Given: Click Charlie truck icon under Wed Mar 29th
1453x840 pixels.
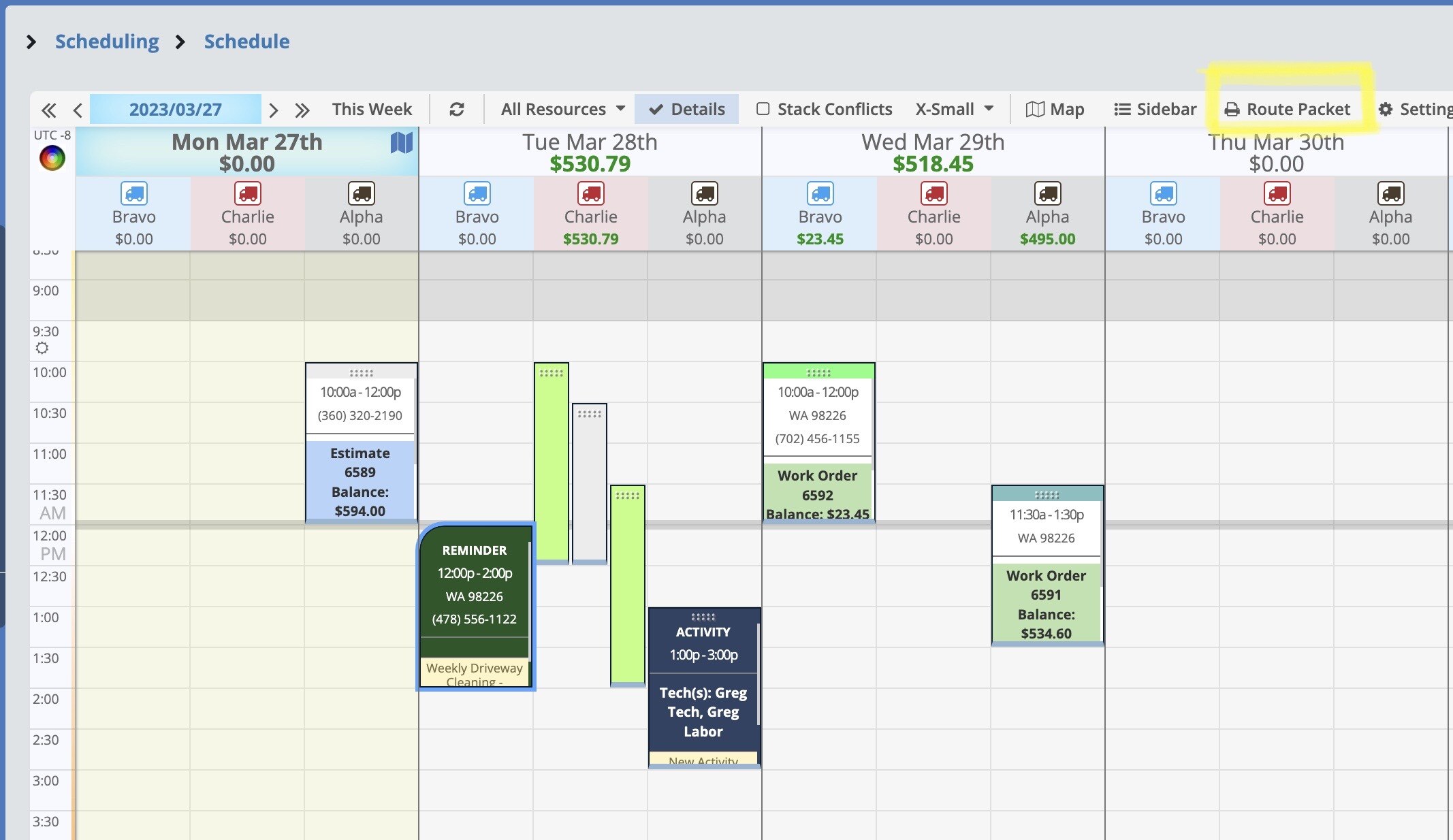Looking at the screenshot, I should pyautogui.click(x=933, y=193).
